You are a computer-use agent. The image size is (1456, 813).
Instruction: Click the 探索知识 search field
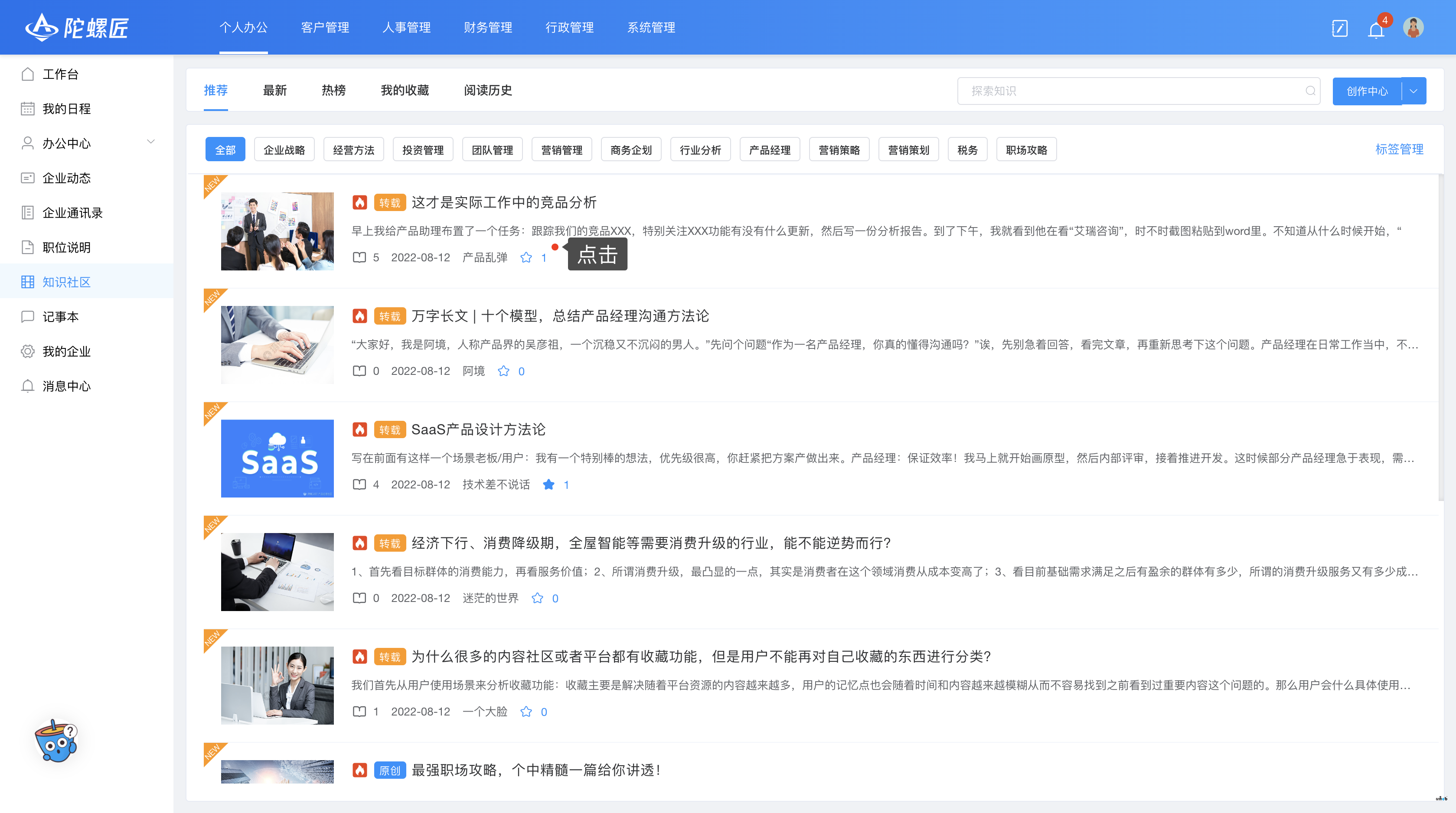1138,91
